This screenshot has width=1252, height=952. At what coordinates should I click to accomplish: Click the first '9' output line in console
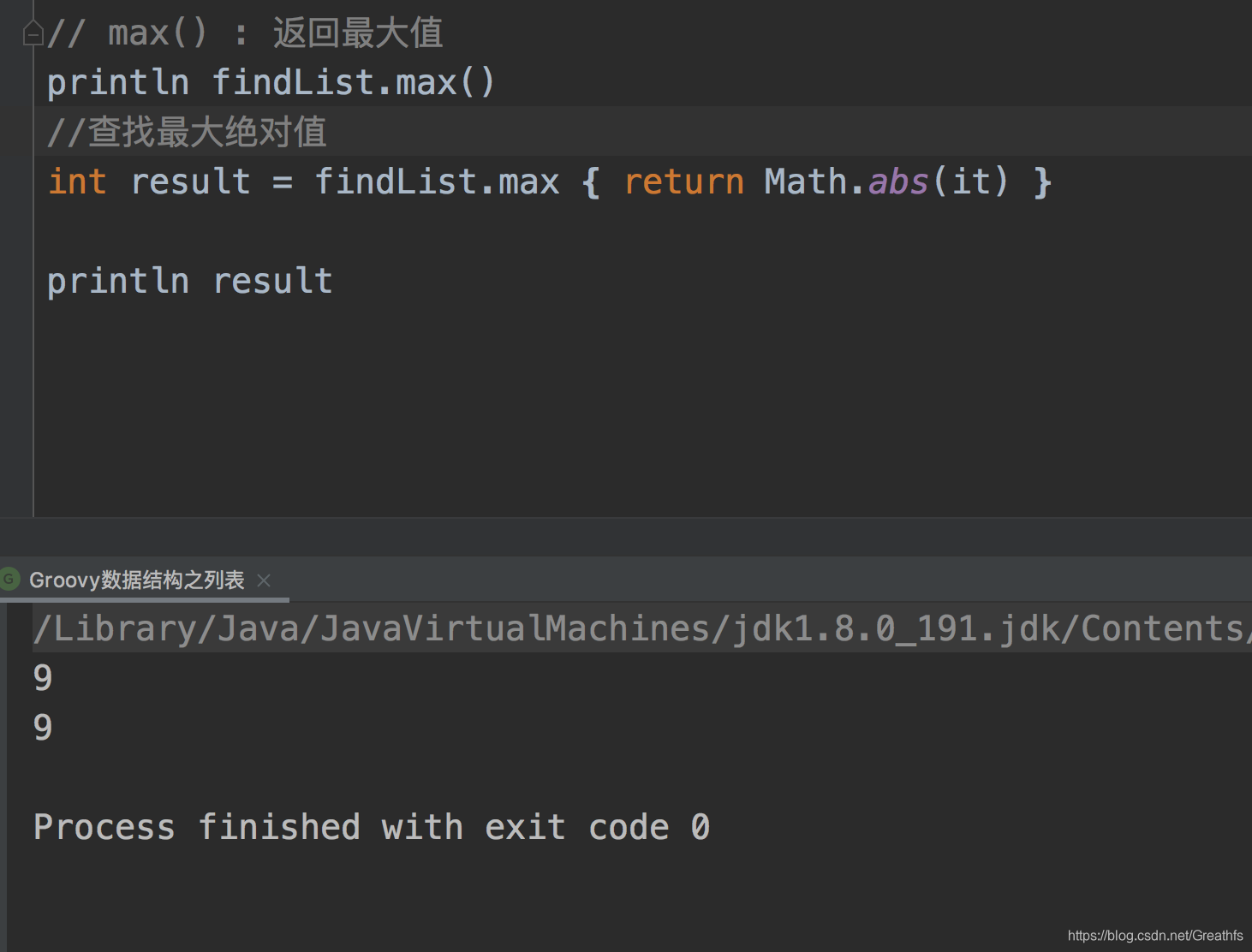coord(43,678)
